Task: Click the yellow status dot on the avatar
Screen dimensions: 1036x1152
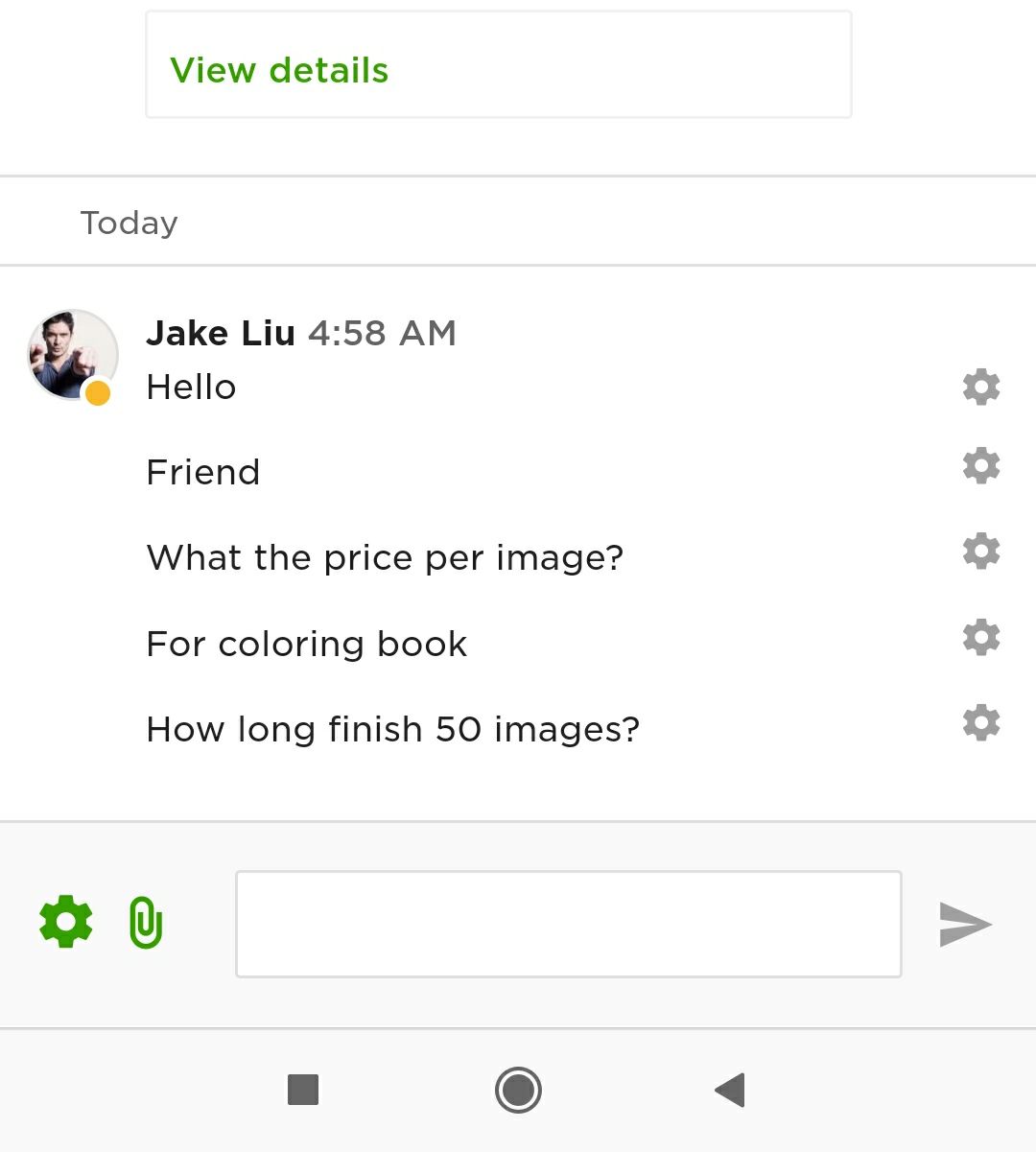Action: tap(98, 392)
